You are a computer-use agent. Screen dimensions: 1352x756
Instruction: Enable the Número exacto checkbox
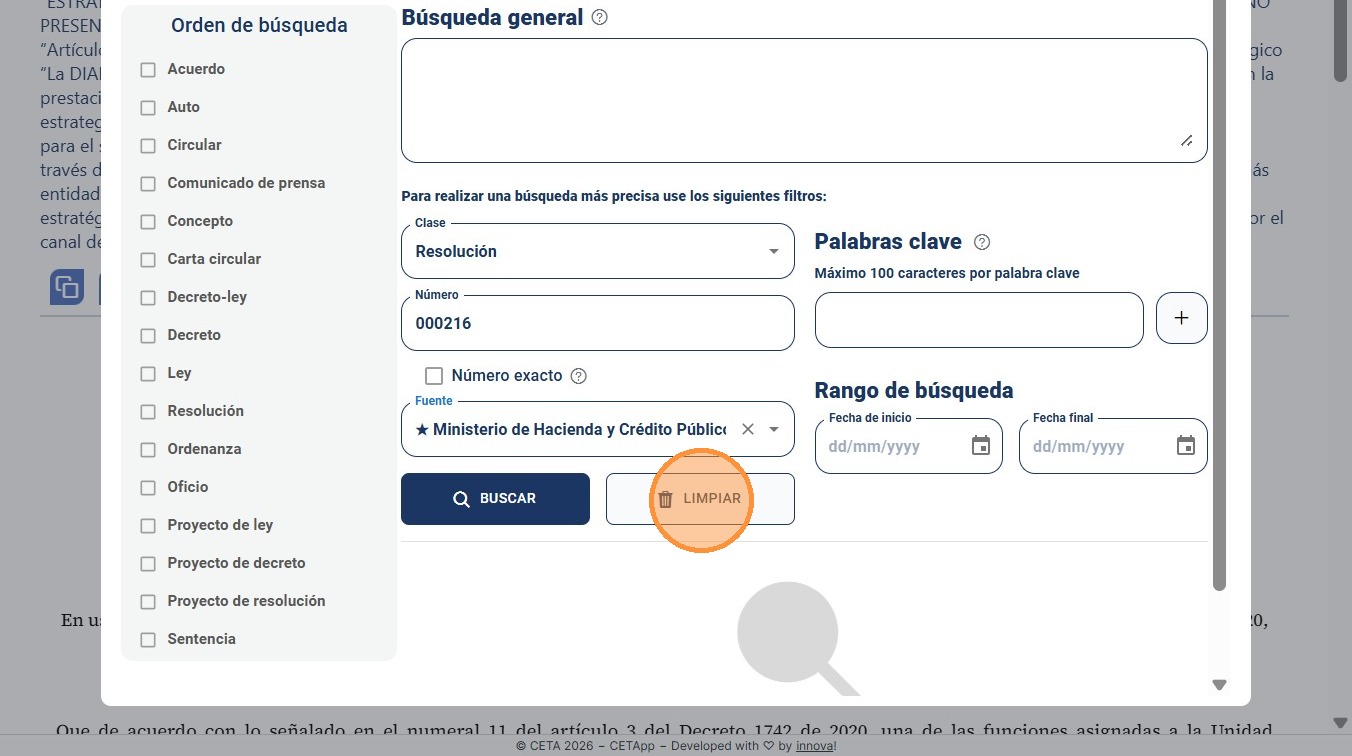click(434, 376)
